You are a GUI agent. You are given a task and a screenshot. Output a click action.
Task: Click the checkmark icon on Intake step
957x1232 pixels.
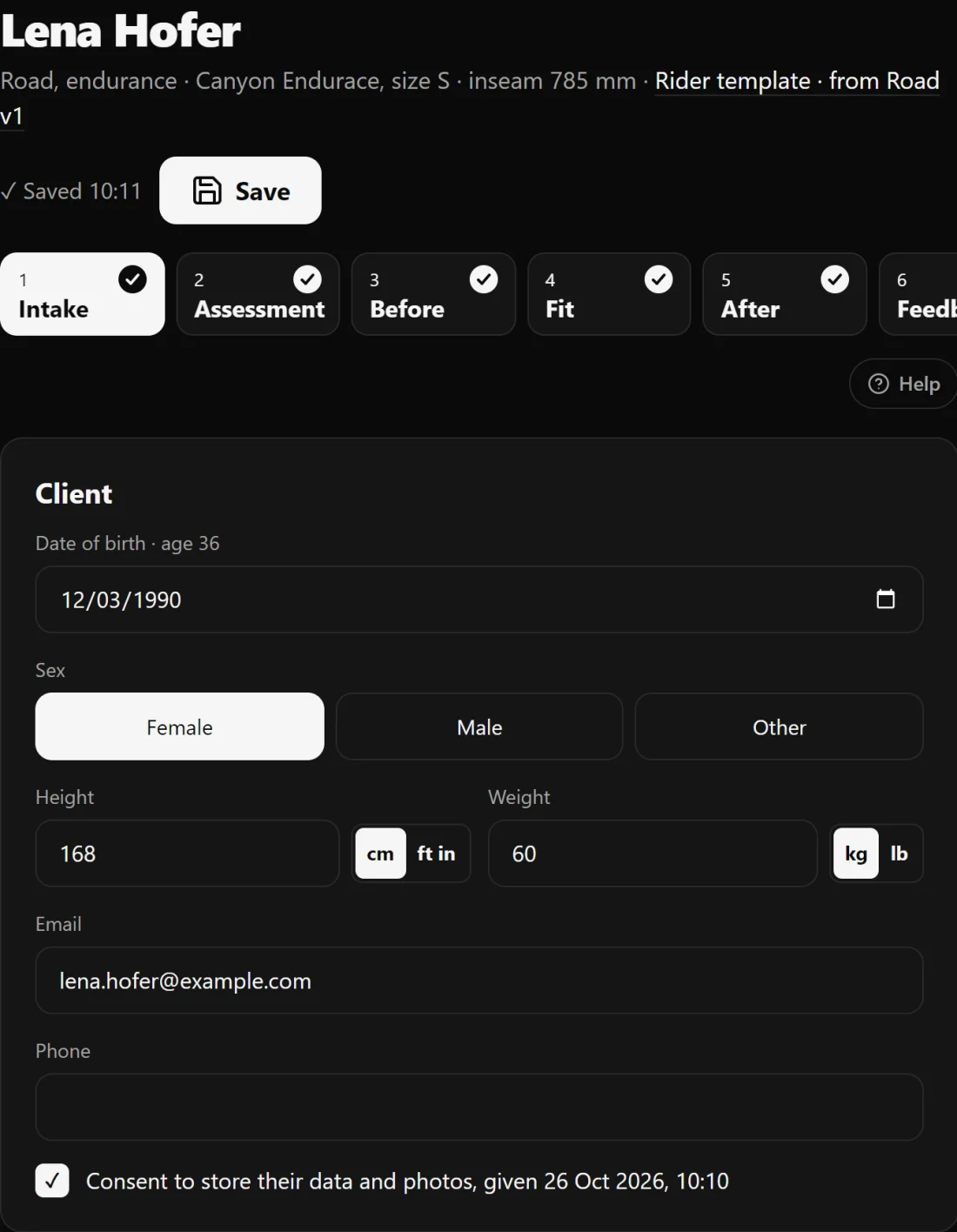click(x=132, y=279)
